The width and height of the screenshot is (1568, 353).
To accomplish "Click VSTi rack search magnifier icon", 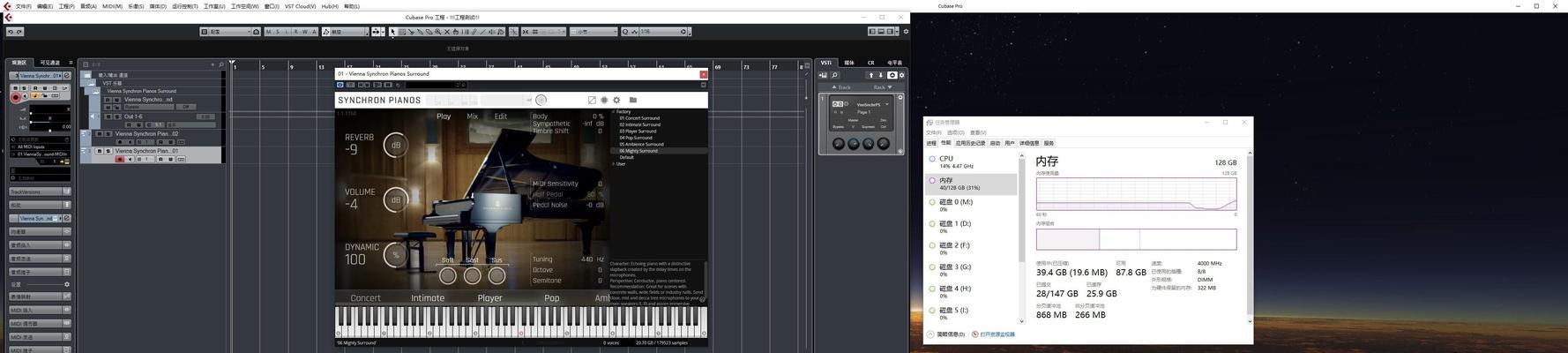I will [x=834, y=75].
